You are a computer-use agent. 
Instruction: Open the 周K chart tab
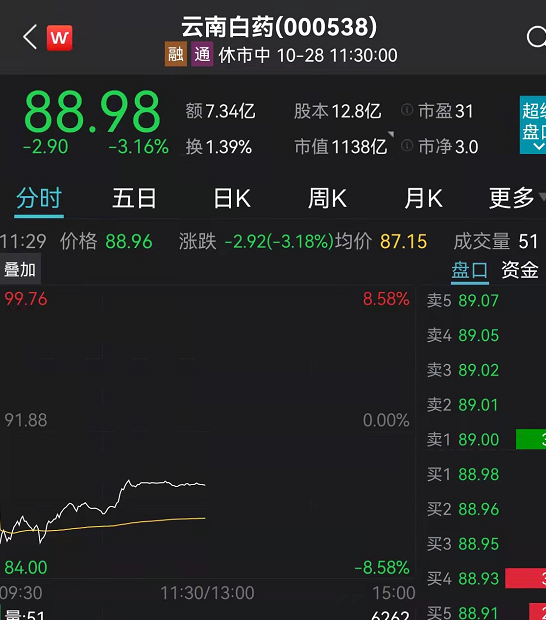(327, 198)
